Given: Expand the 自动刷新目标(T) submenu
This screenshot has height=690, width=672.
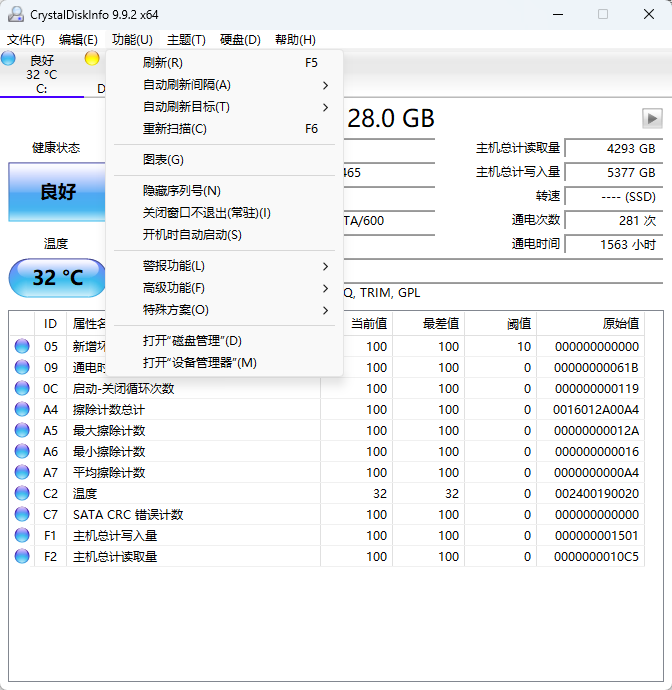Looking at the screenshot, I should [x=224, y=106].
